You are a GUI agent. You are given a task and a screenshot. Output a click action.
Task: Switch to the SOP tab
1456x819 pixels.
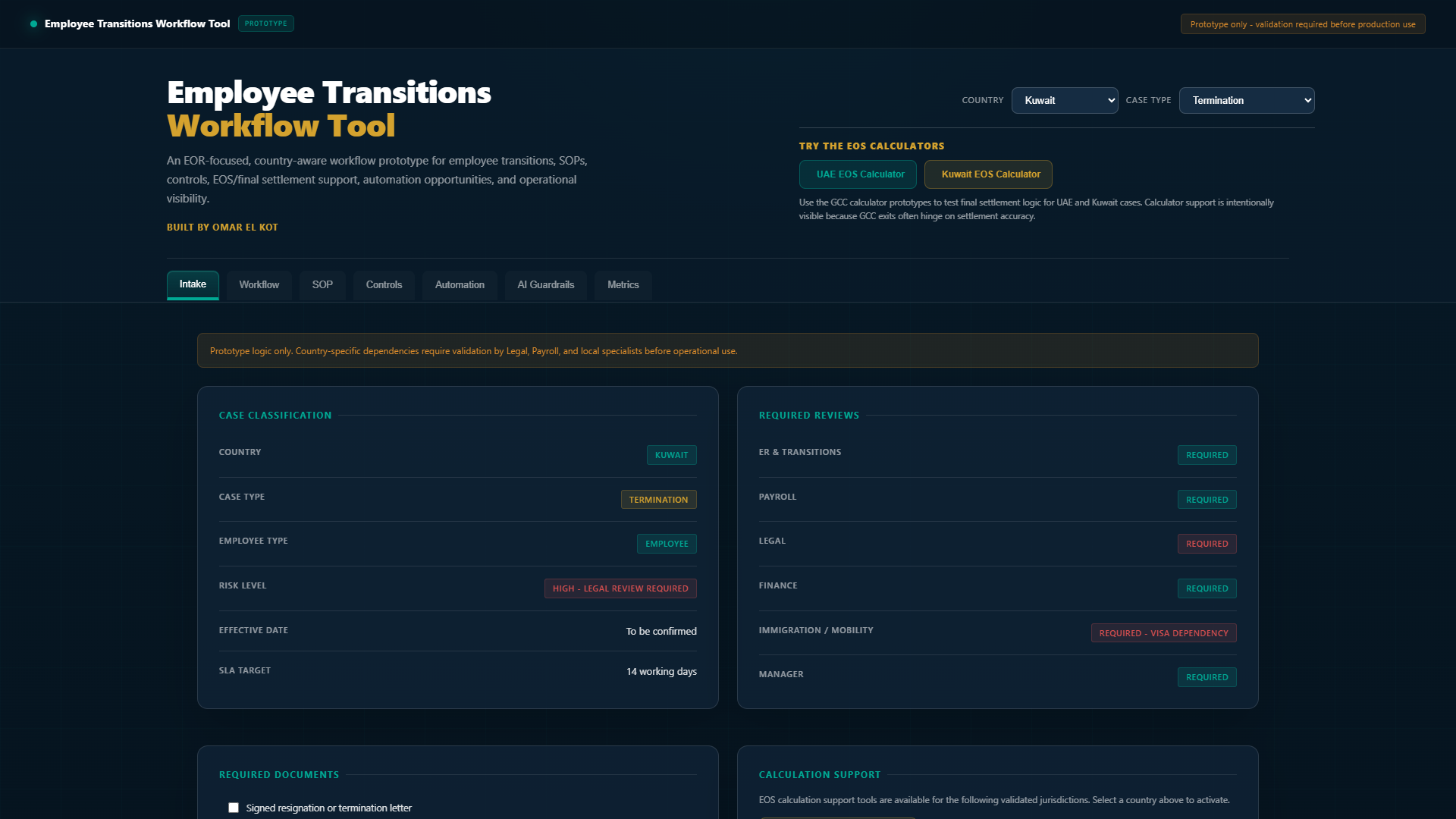322,285
